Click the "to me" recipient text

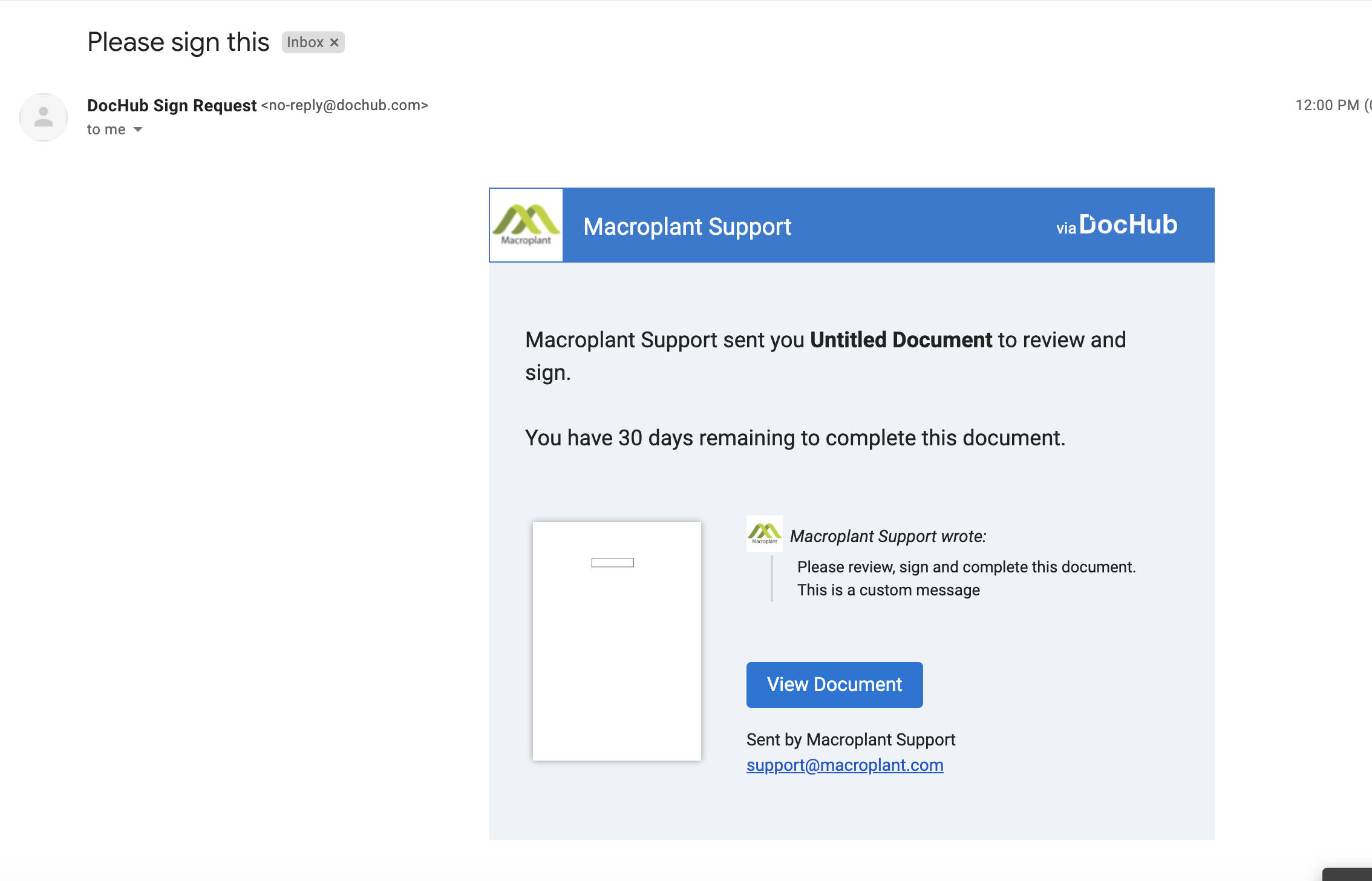point(106,129)
